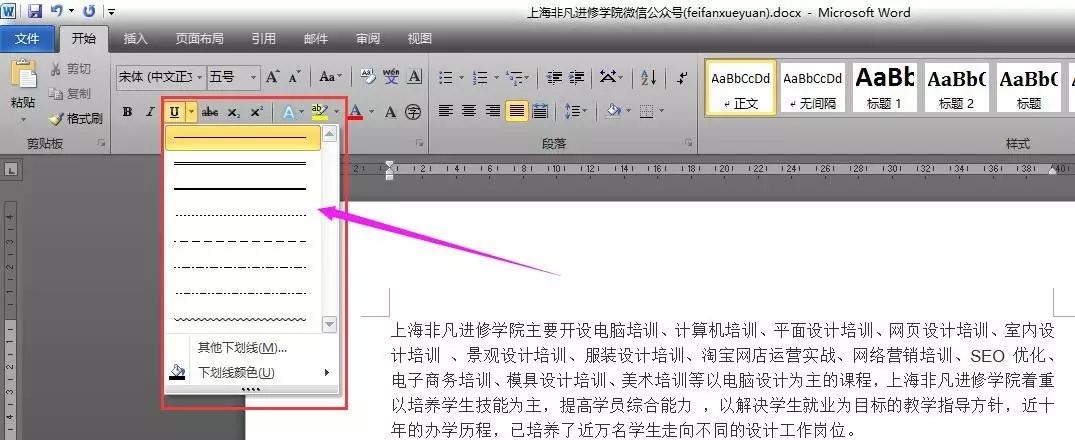Click the Shrink Font icon
The height and width of the screenshot is (440, 1075).
click(x=295, y=77)
